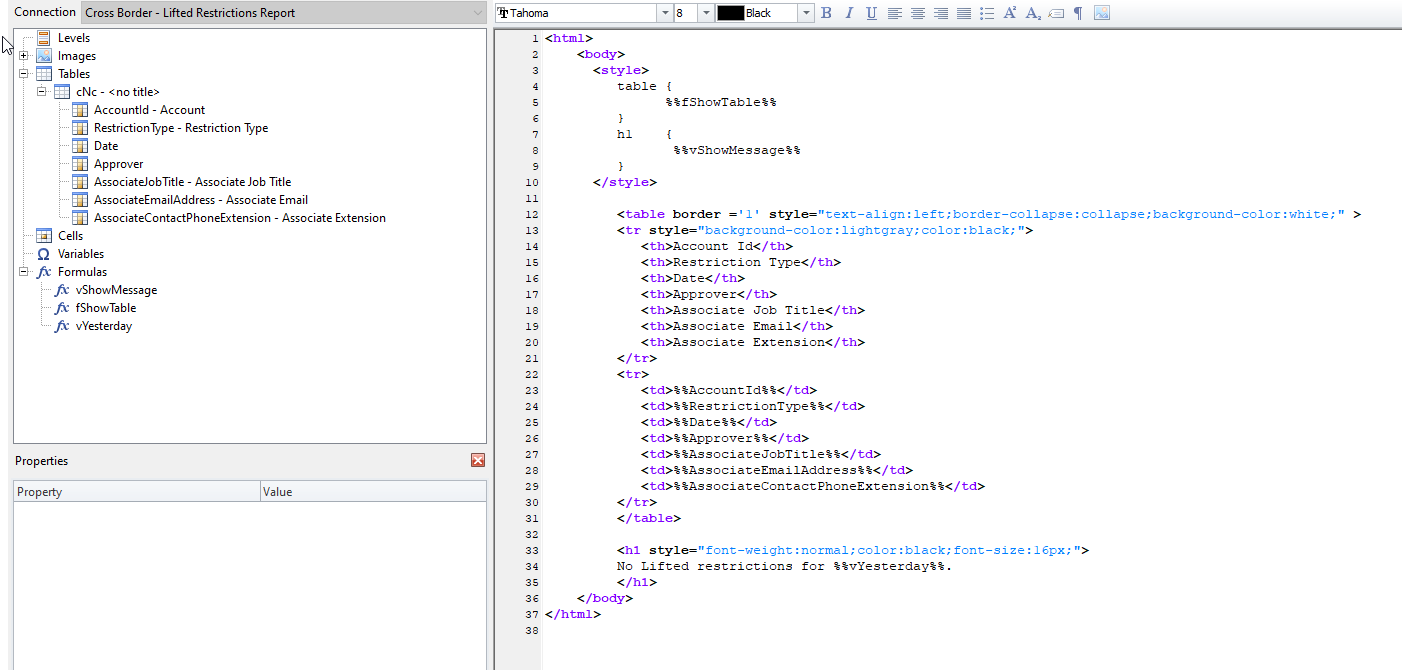Toggle bold formatting in the toolbar
Screen dimensions: 1402x670
tap(826, 13)
